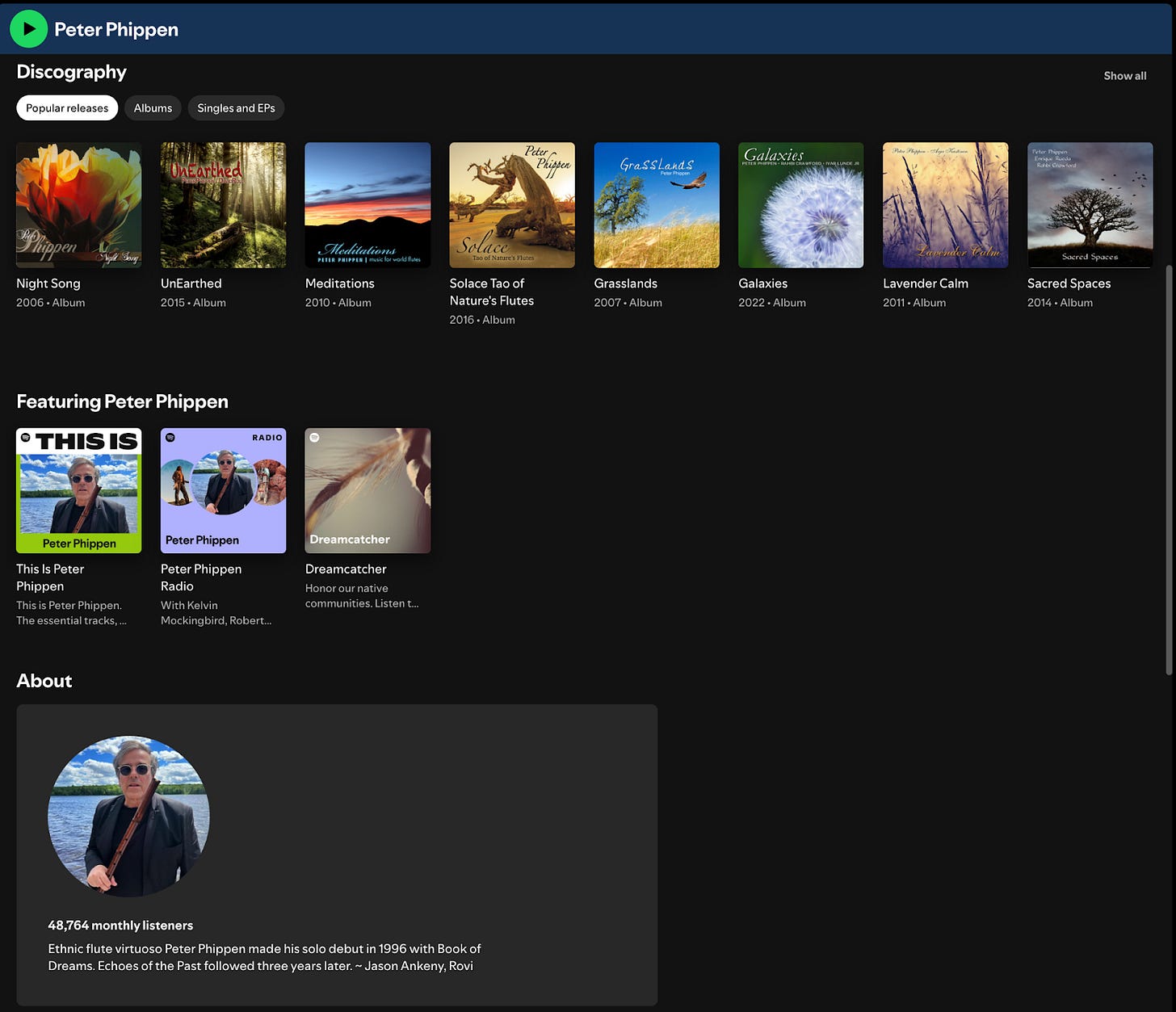Click the Solace Tao of Nature's Flutes title

(492, 292)
